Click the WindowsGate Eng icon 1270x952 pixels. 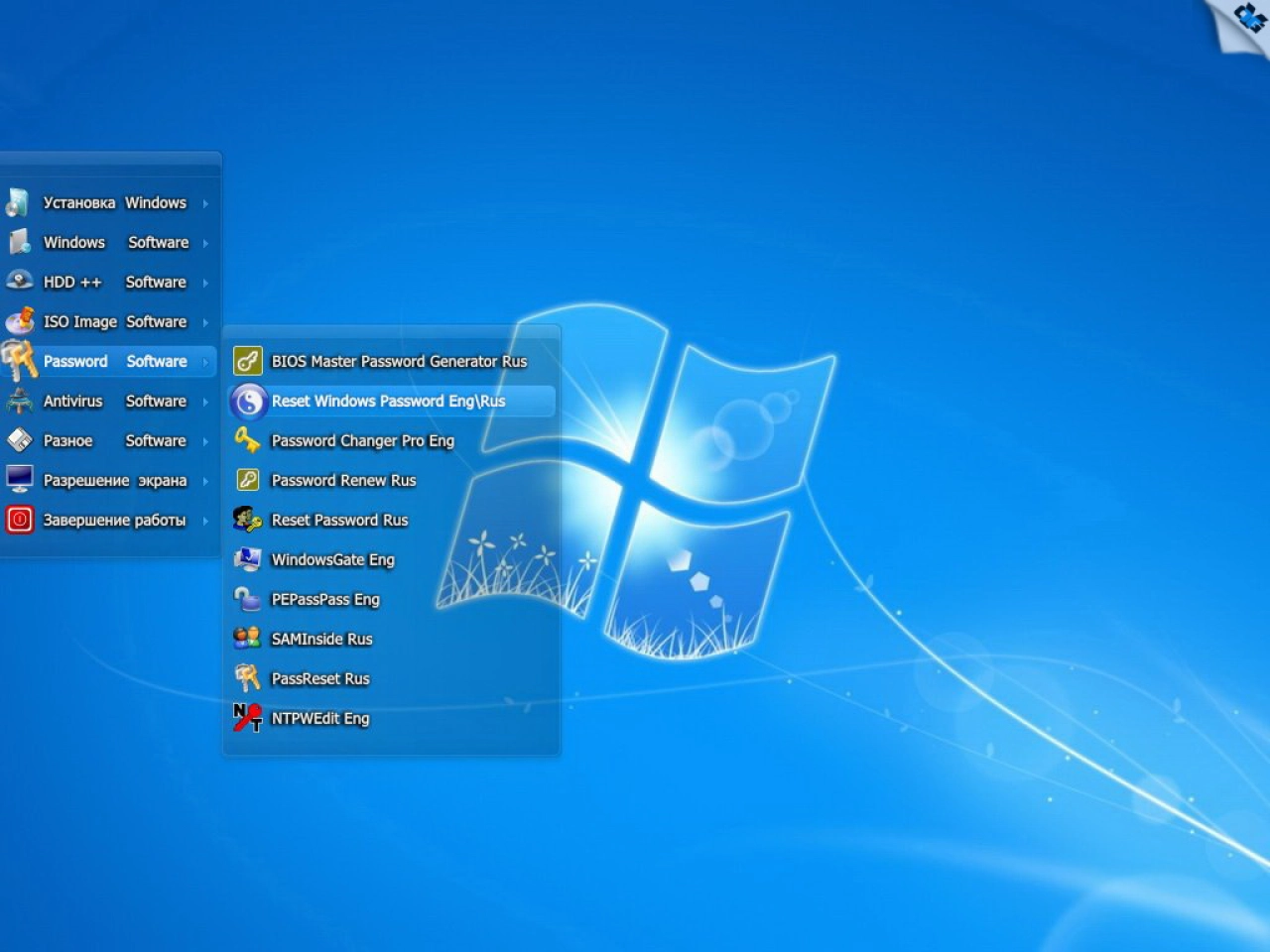[x=248, y=559]
